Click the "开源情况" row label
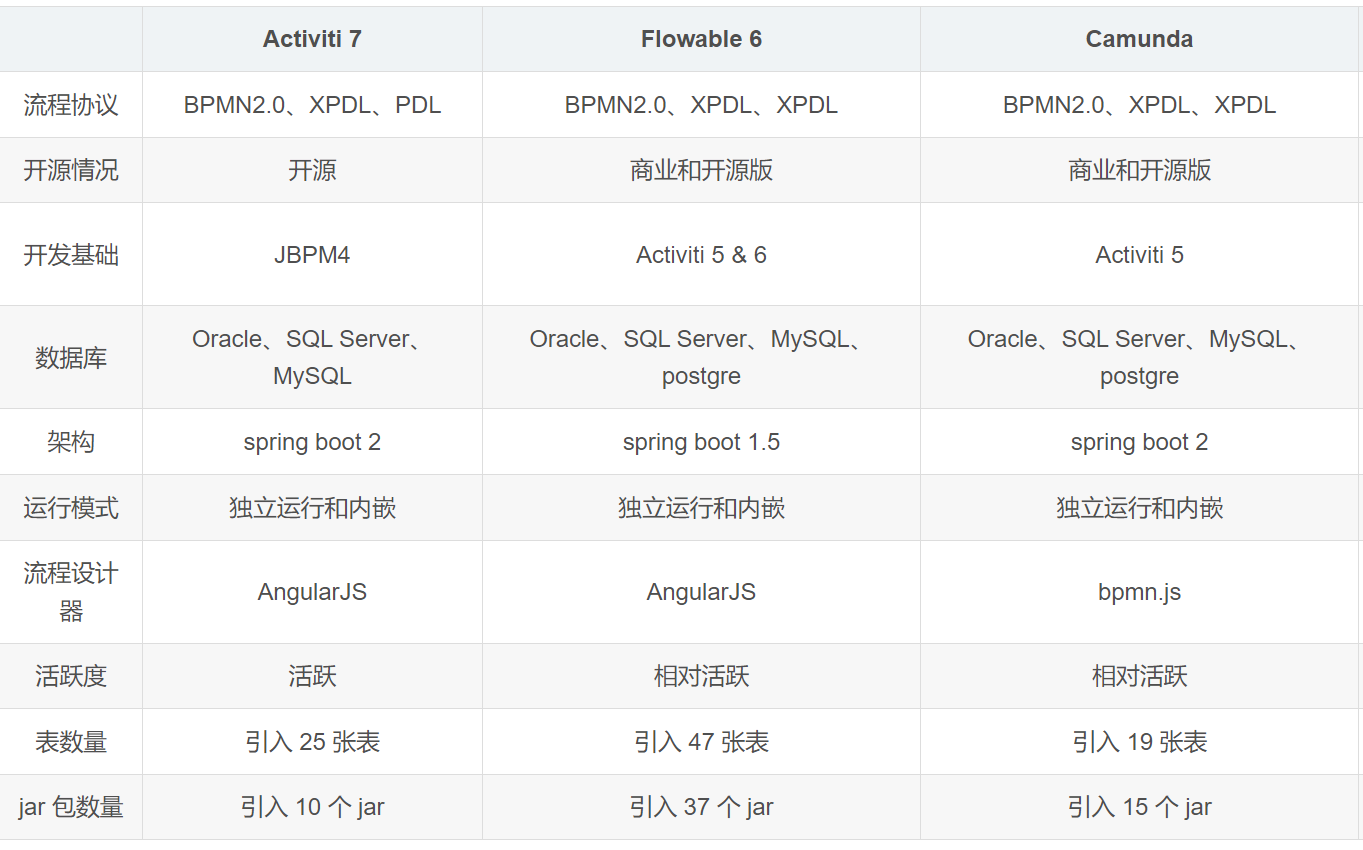The width and height of the screenshot is (1363, 850). coord(71,170)
